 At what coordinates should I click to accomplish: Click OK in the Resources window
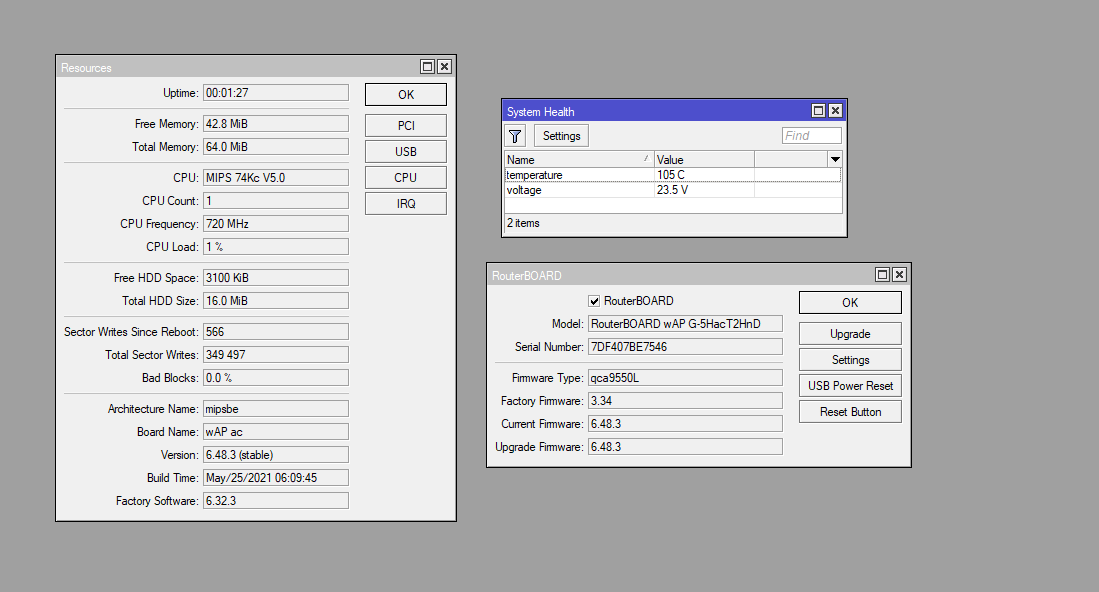tap(406, 95)
